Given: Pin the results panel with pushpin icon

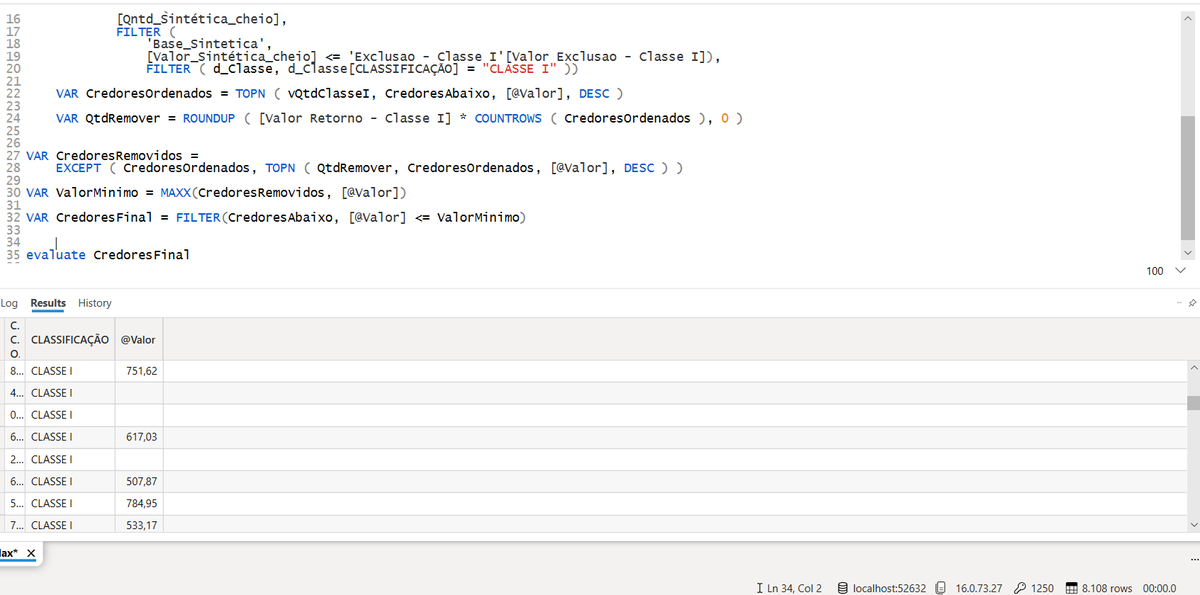Looking at the screenshot, I should (1192, 303).
